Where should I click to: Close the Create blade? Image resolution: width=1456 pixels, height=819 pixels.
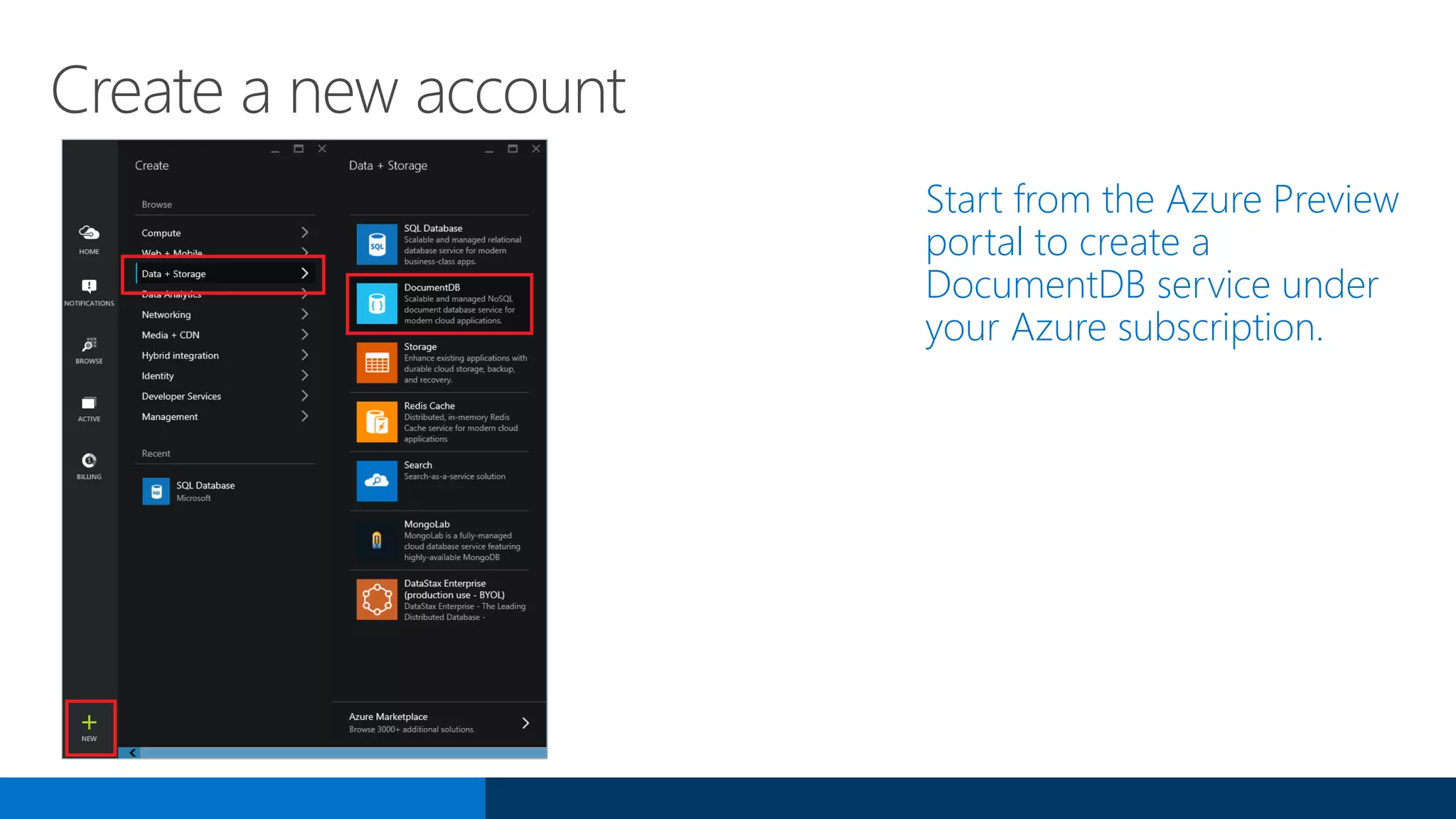(x=322, y=149)
